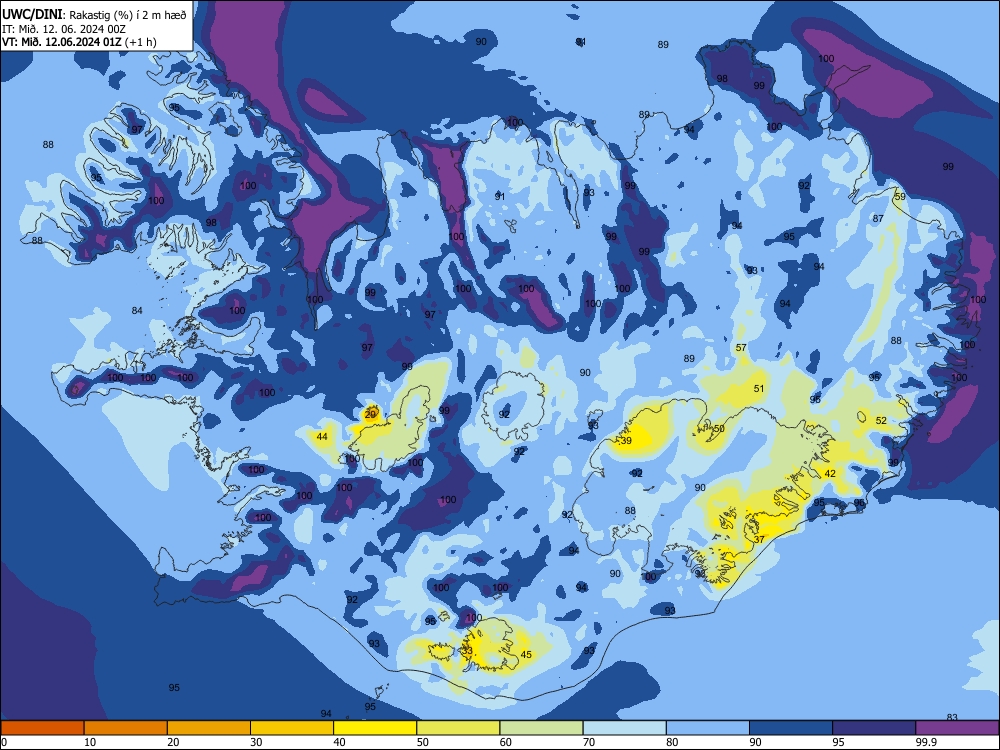Select the pale yellow 50–60 legend swatch
The image size is (1000, 750).
pos(459,728)
